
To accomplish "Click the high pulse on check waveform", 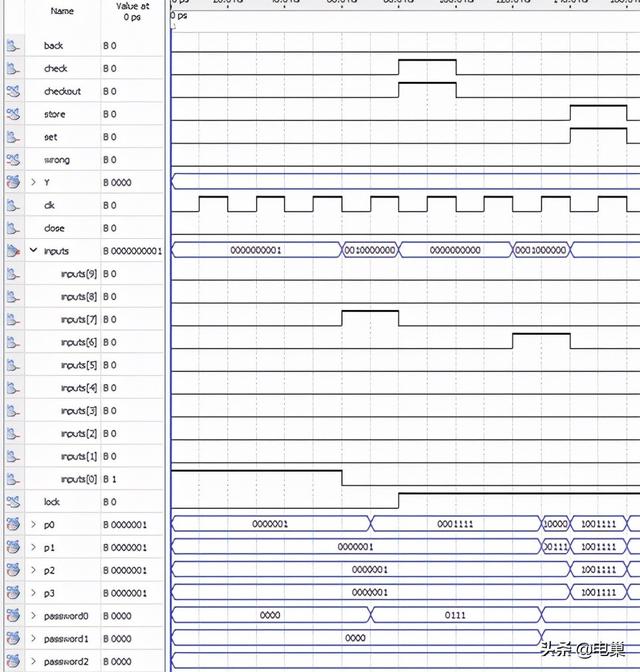I will pos(427,67).
